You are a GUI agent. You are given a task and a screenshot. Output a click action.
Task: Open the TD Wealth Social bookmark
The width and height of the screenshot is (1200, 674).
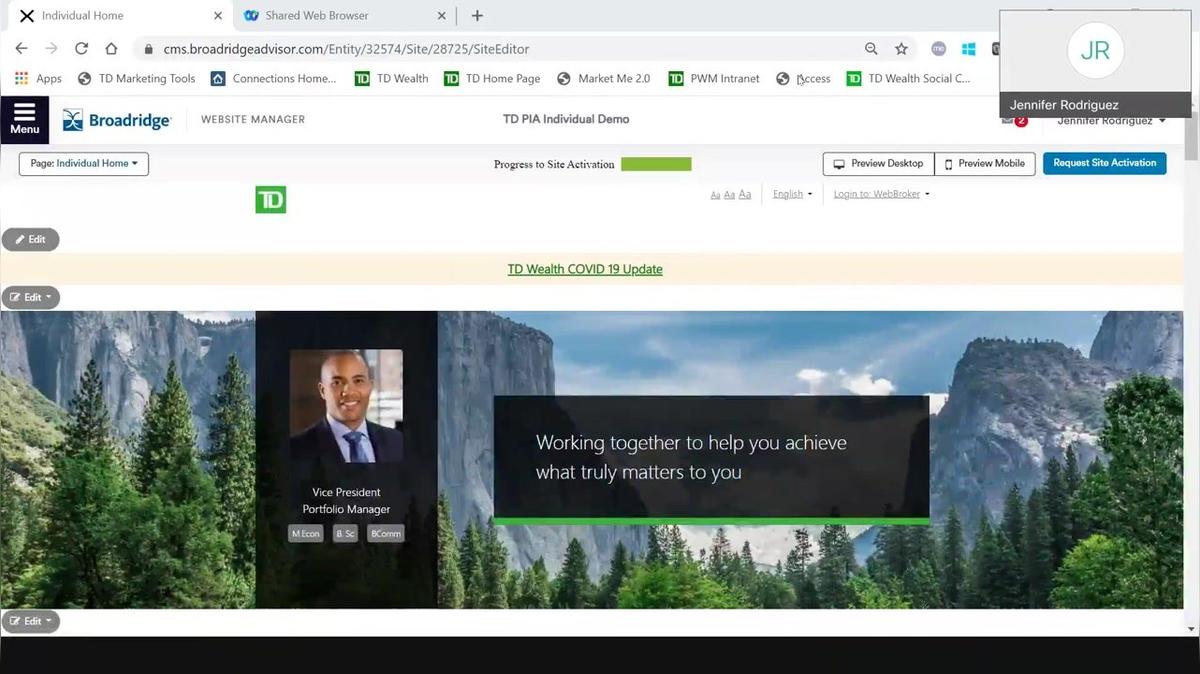coord(908,78)
